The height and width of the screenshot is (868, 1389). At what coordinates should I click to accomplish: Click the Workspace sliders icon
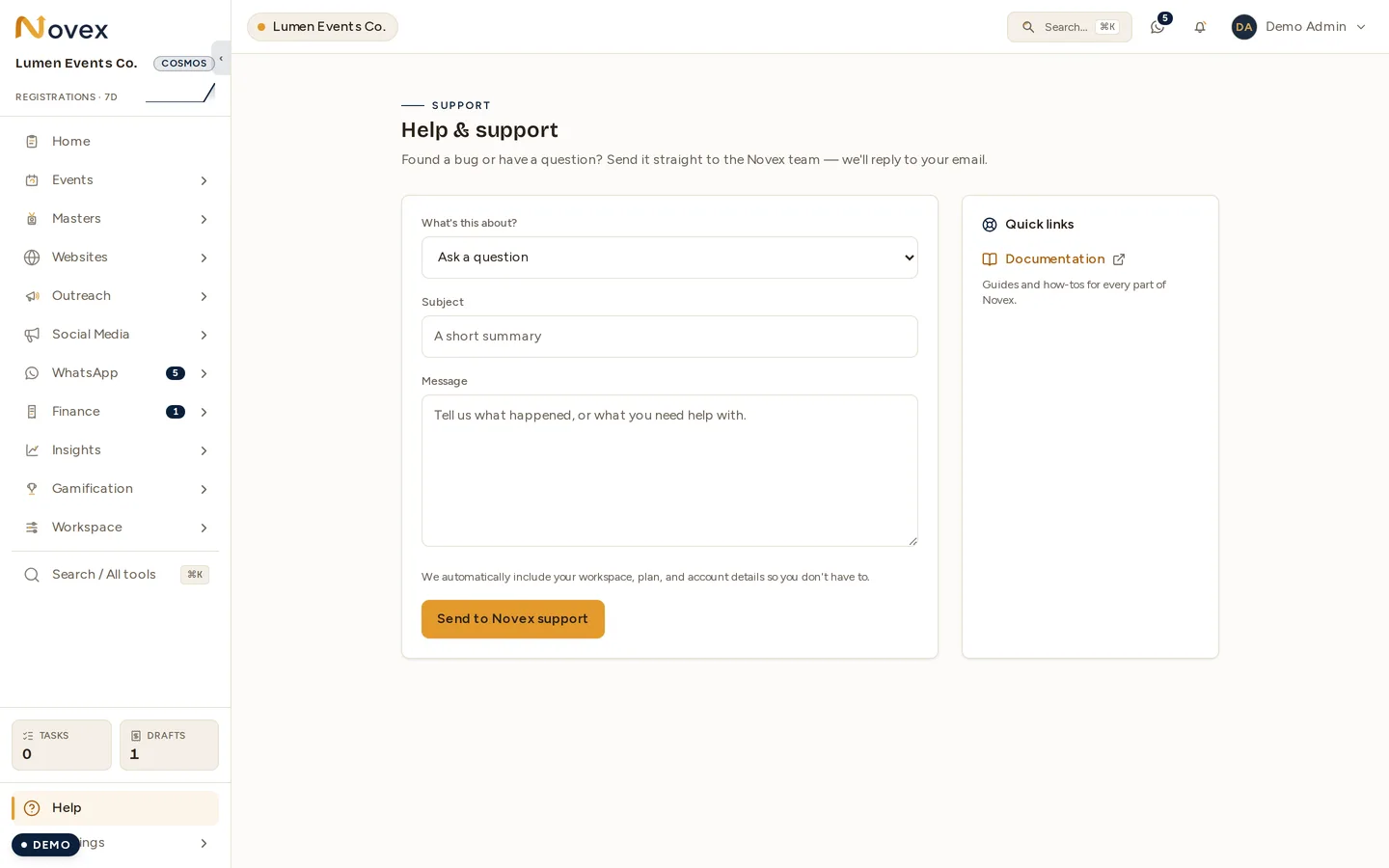click(32, 528)
